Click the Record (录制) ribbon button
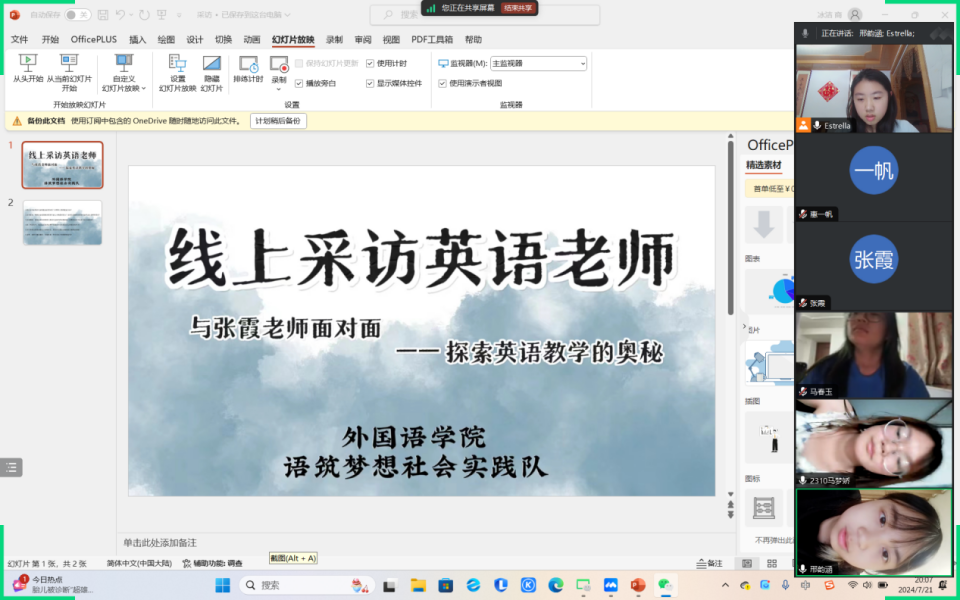960x600 pixels. click(x=279, y=64)
